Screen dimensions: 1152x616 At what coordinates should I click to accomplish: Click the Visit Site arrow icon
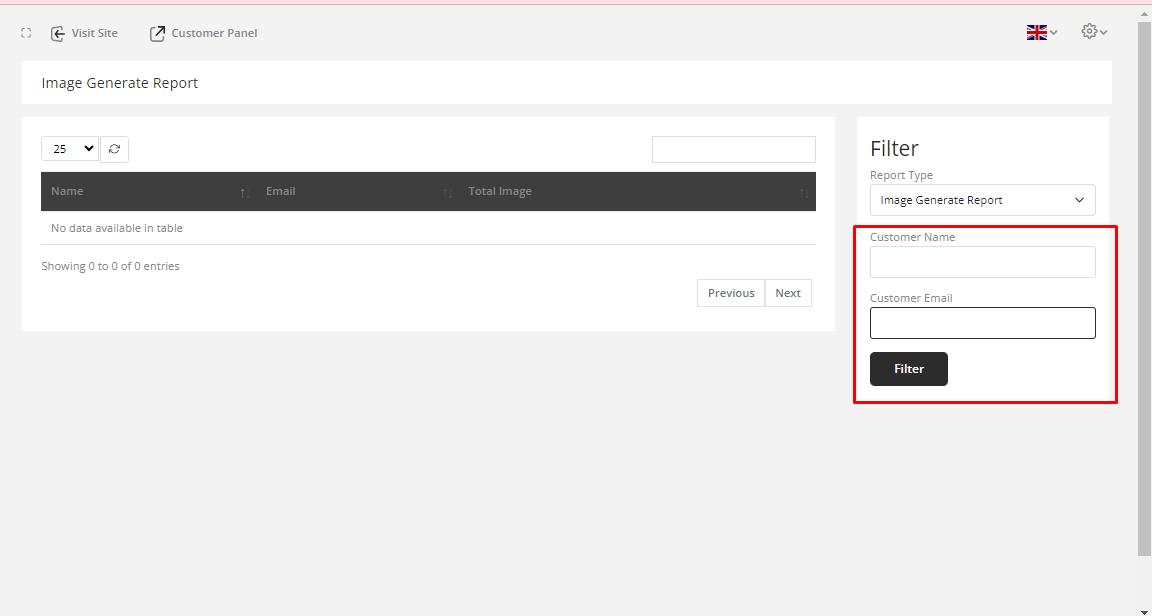pos(58,33)
